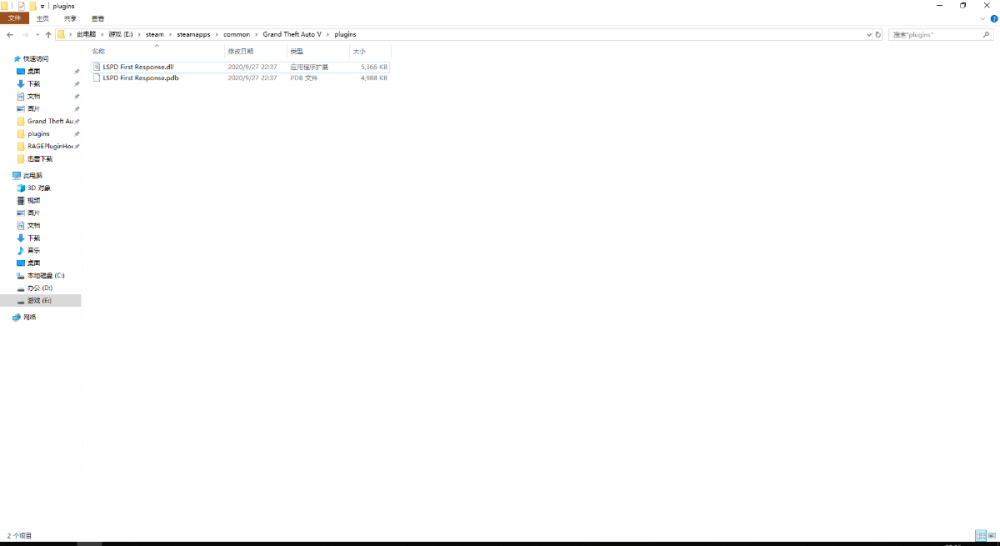Switch to the 主页 ribbon tab

43,18
